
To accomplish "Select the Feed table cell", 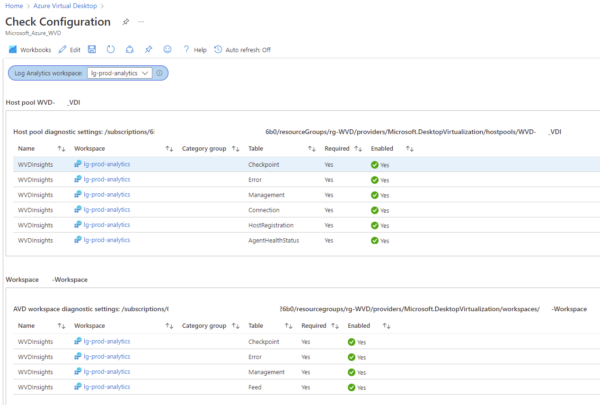I will click(254, 387).
